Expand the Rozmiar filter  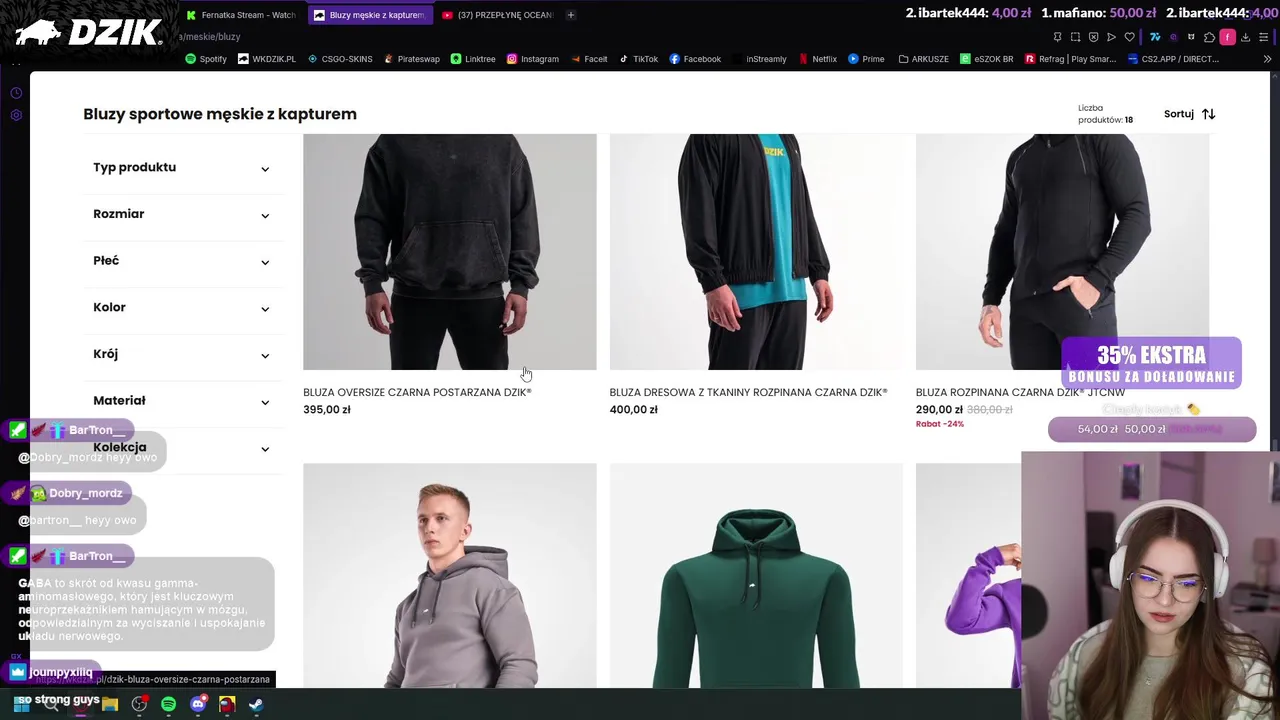coord(181,214)
